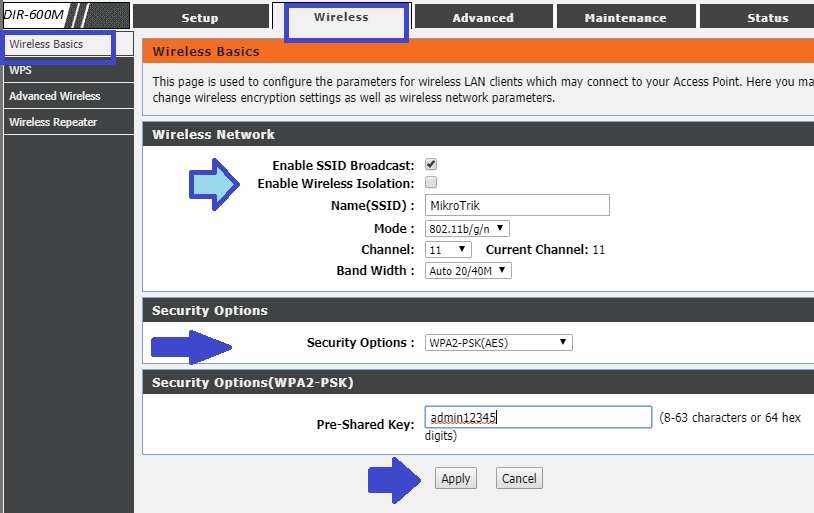Open the Channel dropdown set to 11
The image size is (814, 513).
pyautogui.click(x=448, y=250)
